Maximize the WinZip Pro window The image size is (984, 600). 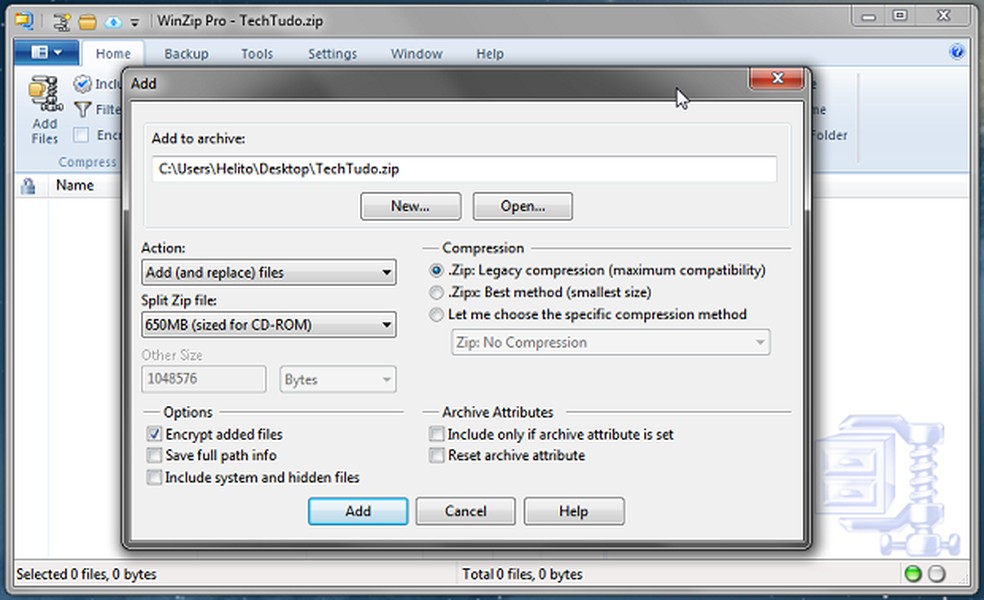(x=899, y=16)
